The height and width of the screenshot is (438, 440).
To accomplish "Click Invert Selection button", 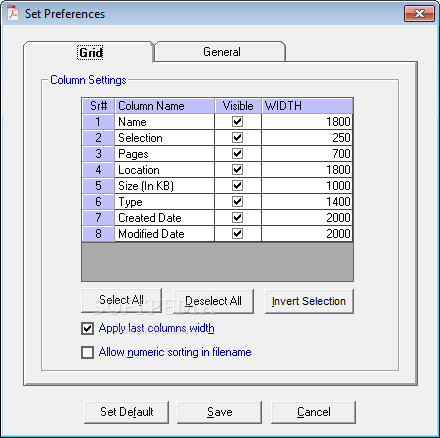I will pos(309,301).
